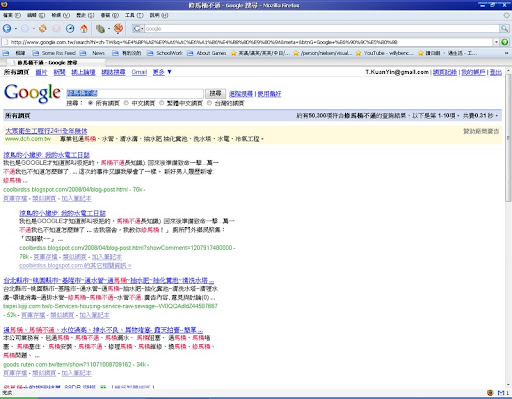This screenshot has height=399, width=512.
Task: Select the 繁體中文網頁 radio option
Action: [x=161, y=103]
